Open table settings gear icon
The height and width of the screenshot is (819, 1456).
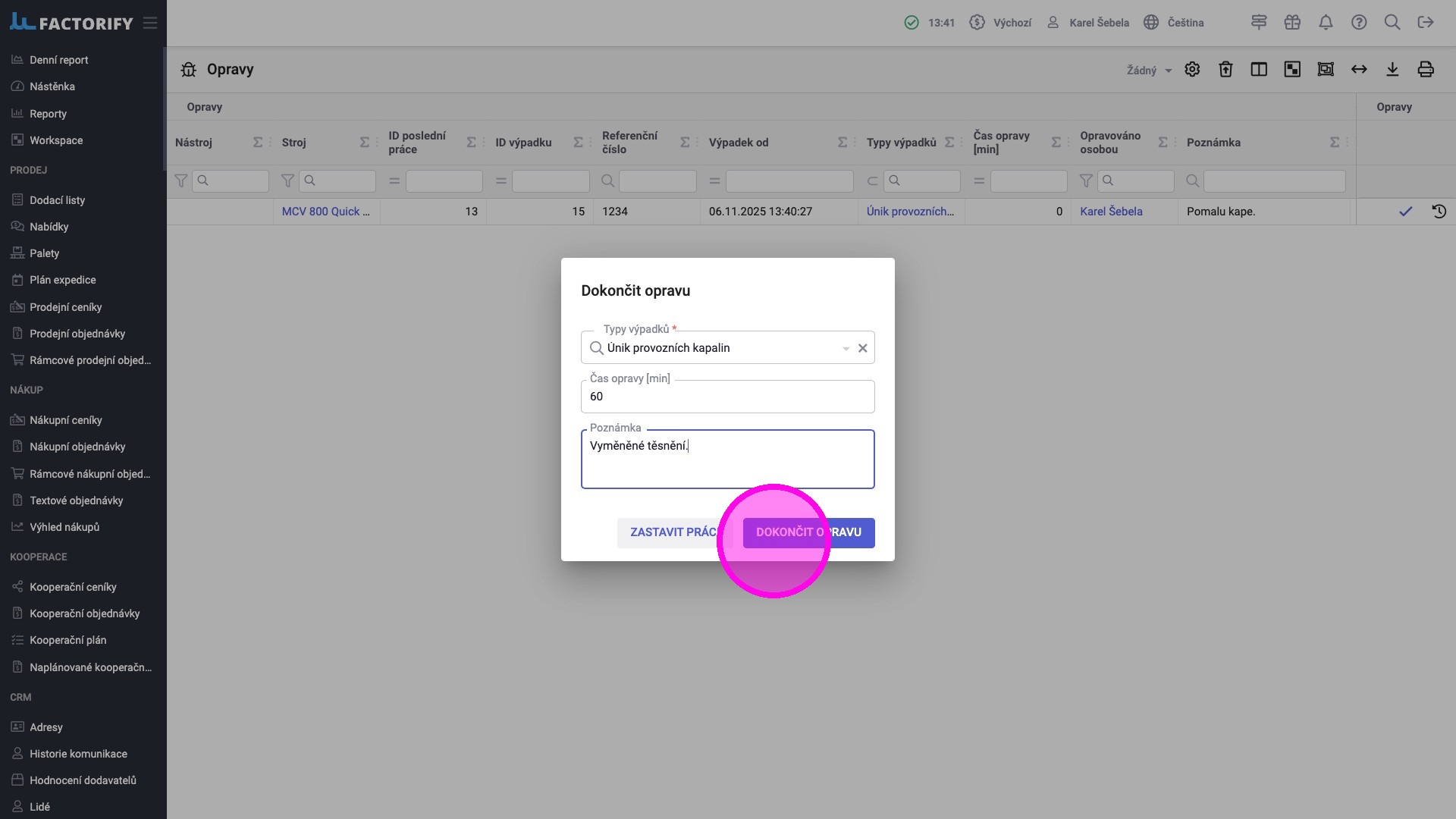point(1192,70)
